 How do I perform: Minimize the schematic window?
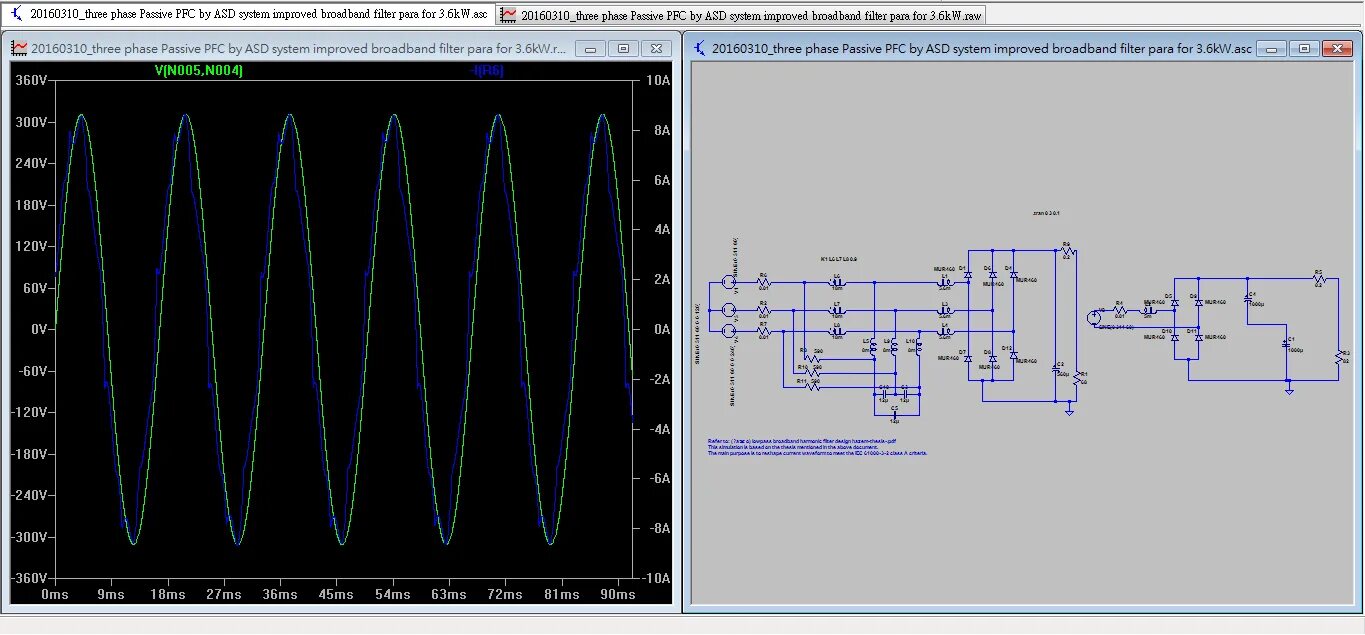[1272, 48]
